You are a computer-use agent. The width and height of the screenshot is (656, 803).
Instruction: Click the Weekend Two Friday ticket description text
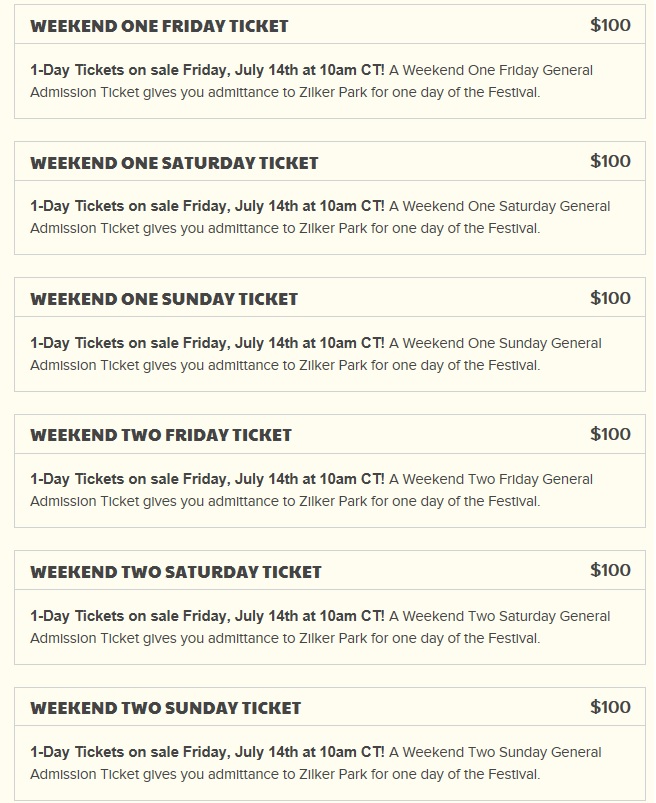pos(311,490)
